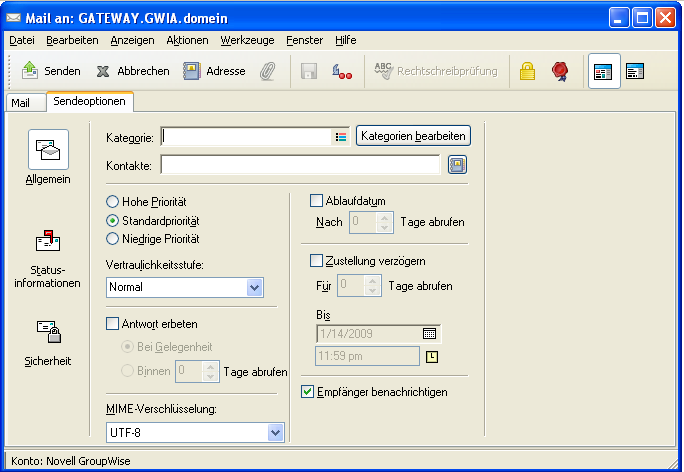684x472 pixels.
Task: Check the Zustellung verzögern checkbox
Action: tap(316, 261)
